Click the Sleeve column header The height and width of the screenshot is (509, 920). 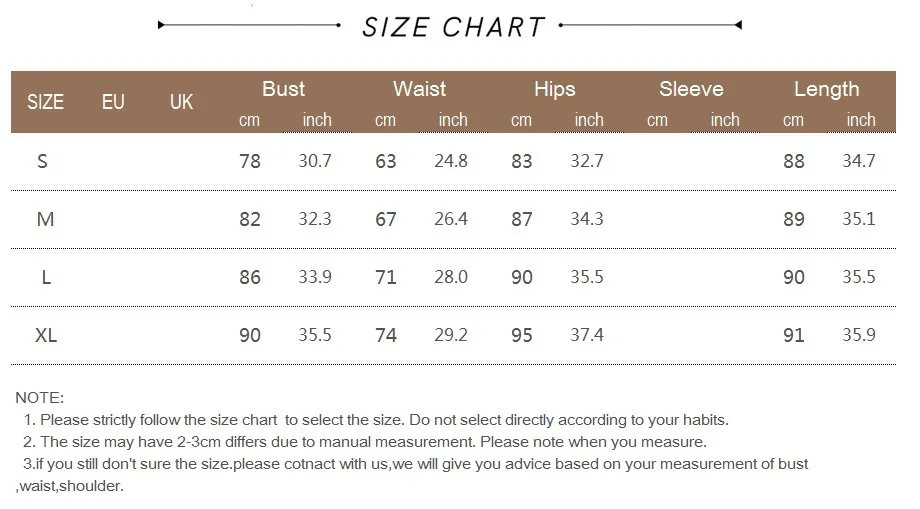click(691, 89)
